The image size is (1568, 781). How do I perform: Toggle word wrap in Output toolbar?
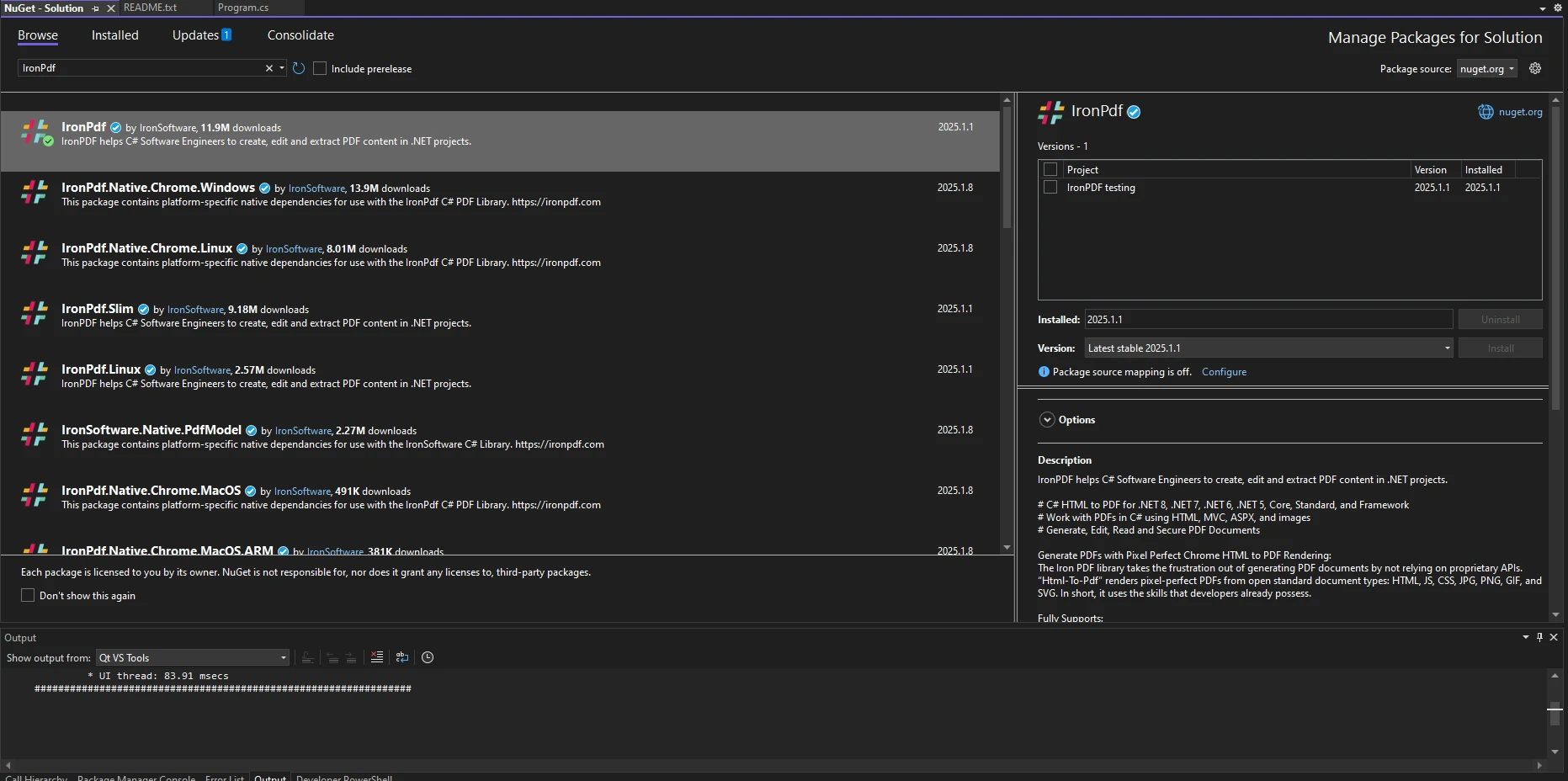coord(402,657)
